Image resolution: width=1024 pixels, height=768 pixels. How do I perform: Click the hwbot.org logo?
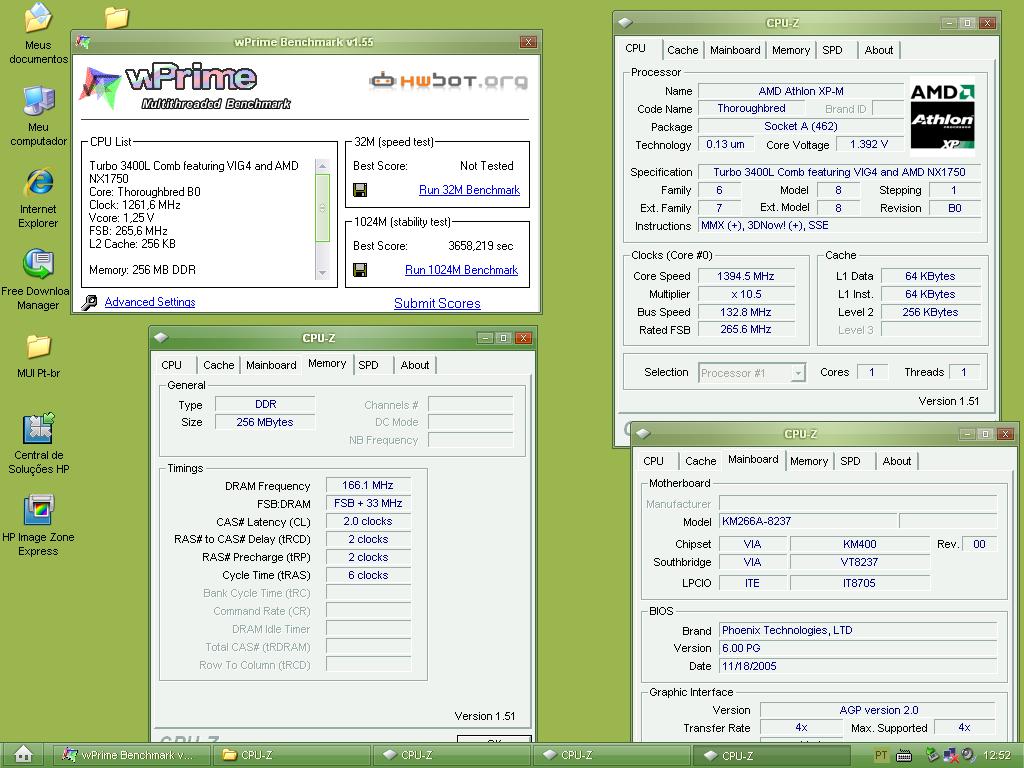point(448,81)
